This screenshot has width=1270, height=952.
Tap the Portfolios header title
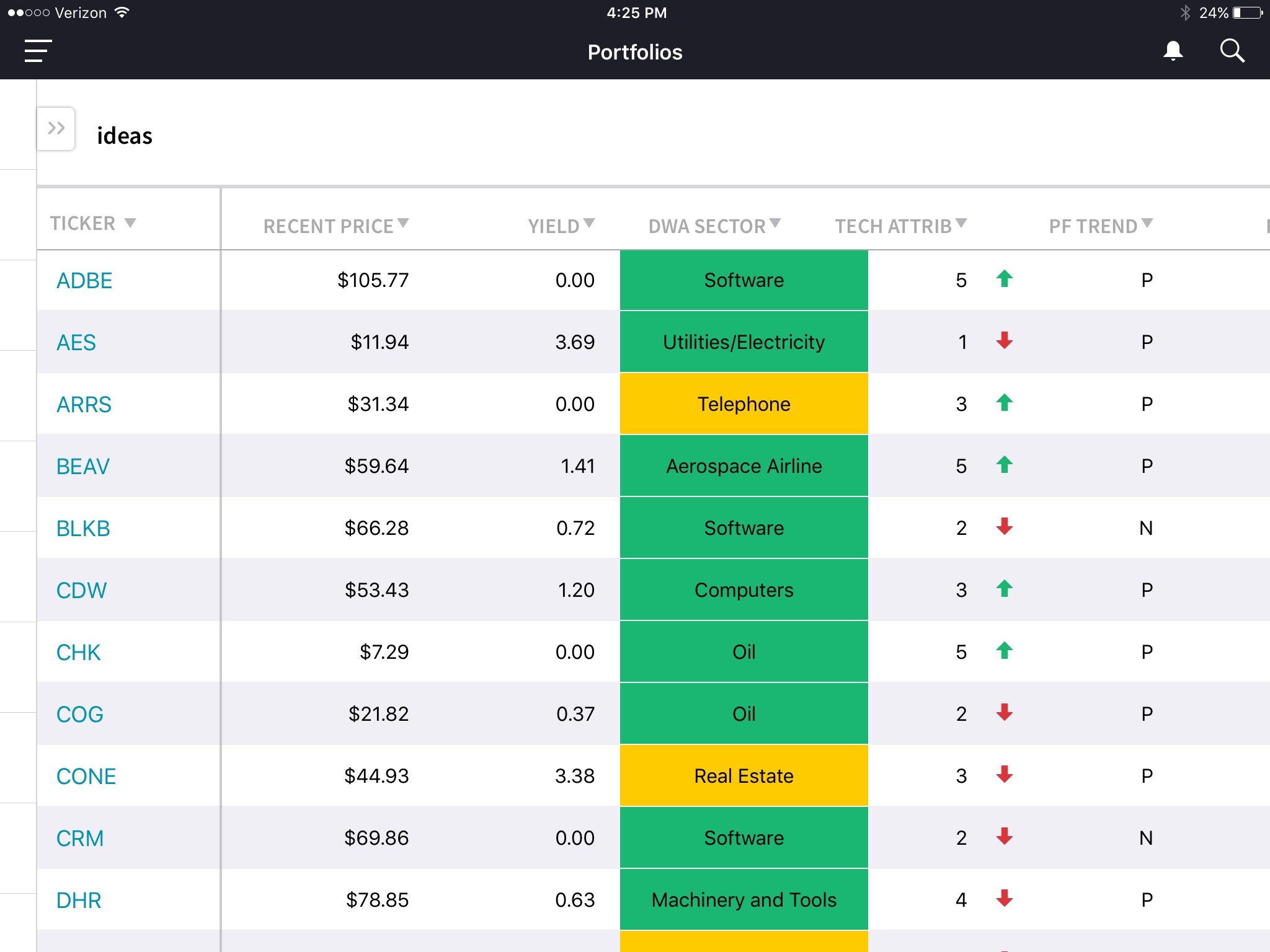pyautogui.click(x=635, y=52)
